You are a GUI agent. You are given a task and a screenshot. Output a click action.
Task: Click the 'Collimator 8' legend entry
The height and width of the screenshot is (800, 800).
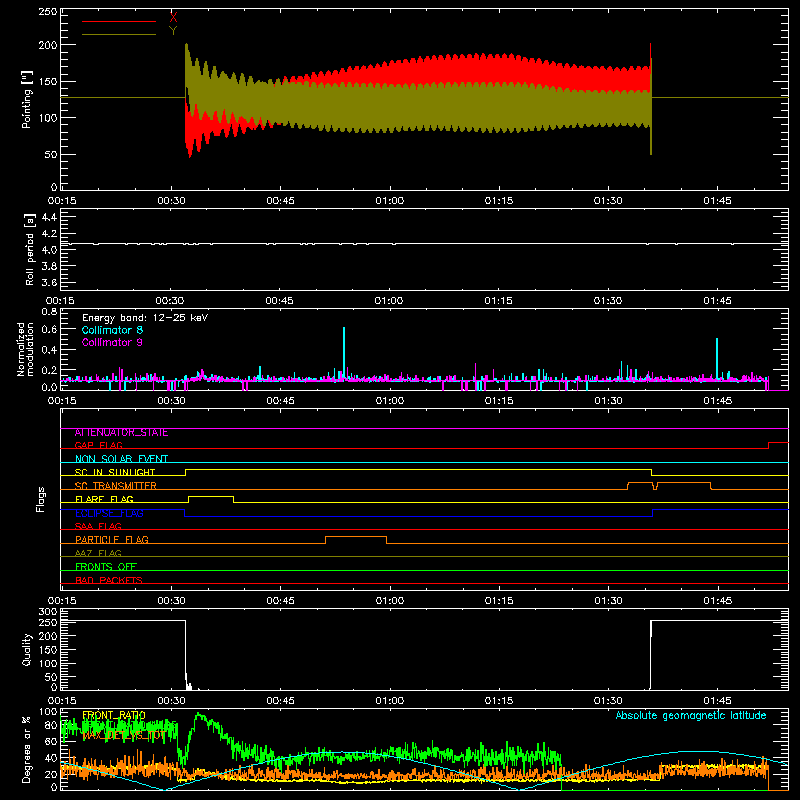[x=112, y=330]
